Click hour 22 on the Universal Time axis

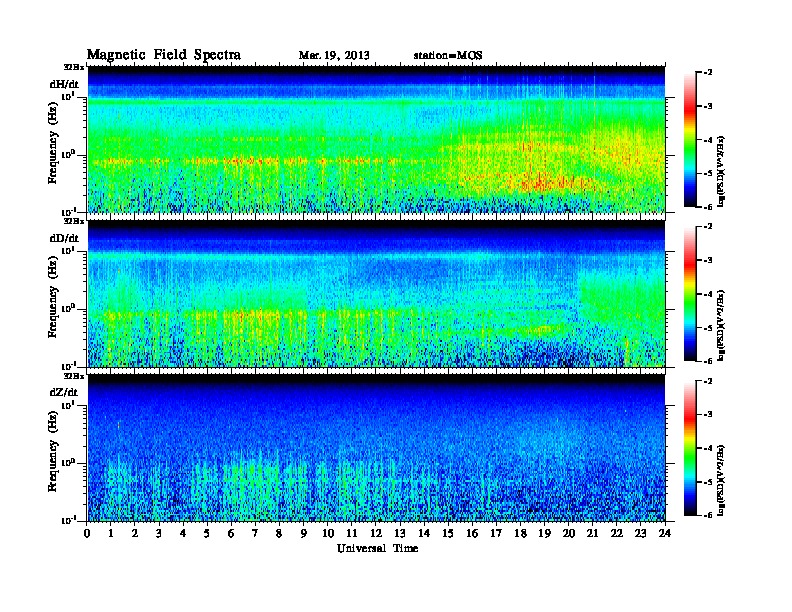(x=617, y=533)
